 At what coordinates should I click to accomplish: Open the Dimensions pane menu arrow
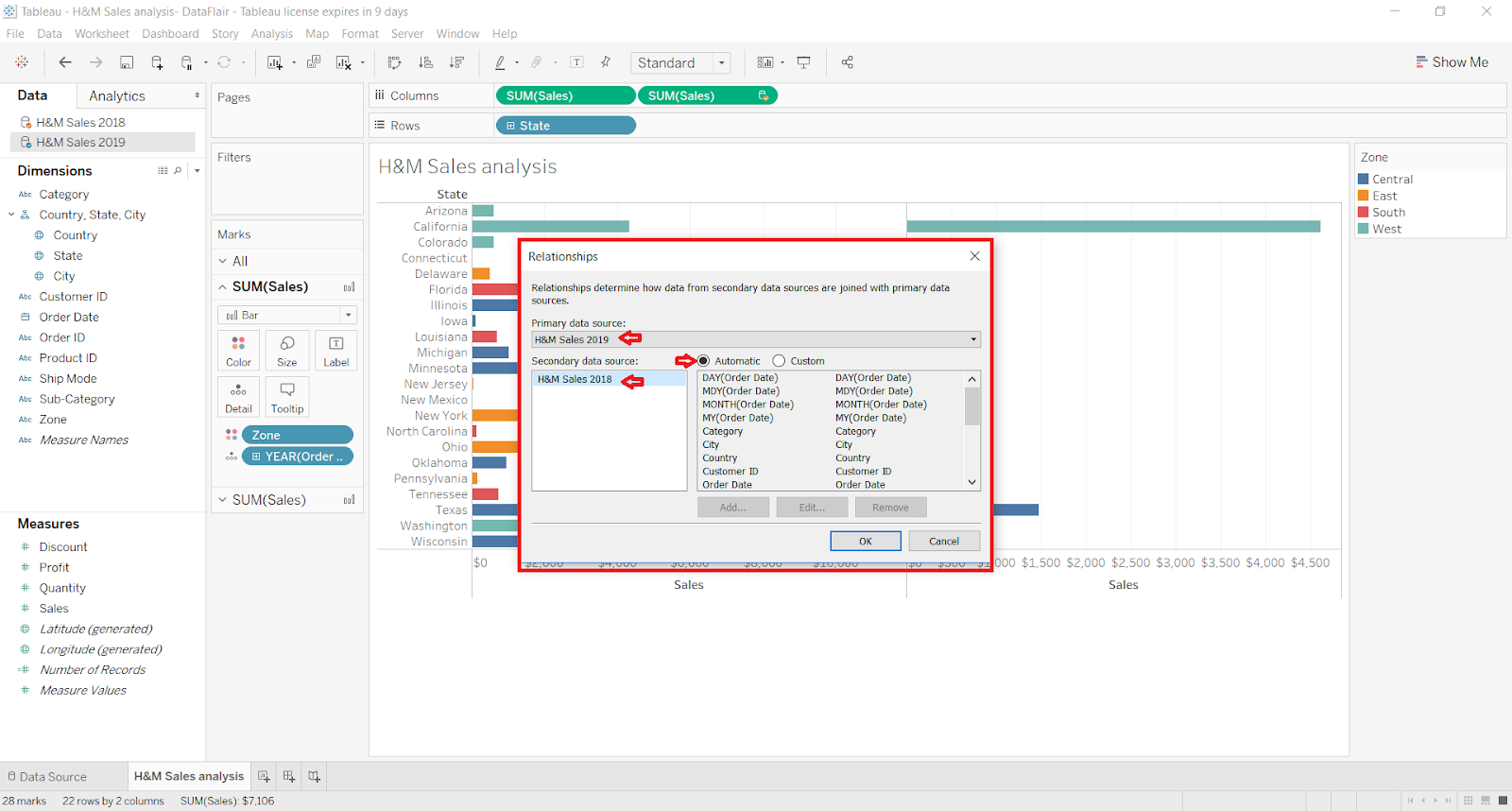(x=197, y=171)
